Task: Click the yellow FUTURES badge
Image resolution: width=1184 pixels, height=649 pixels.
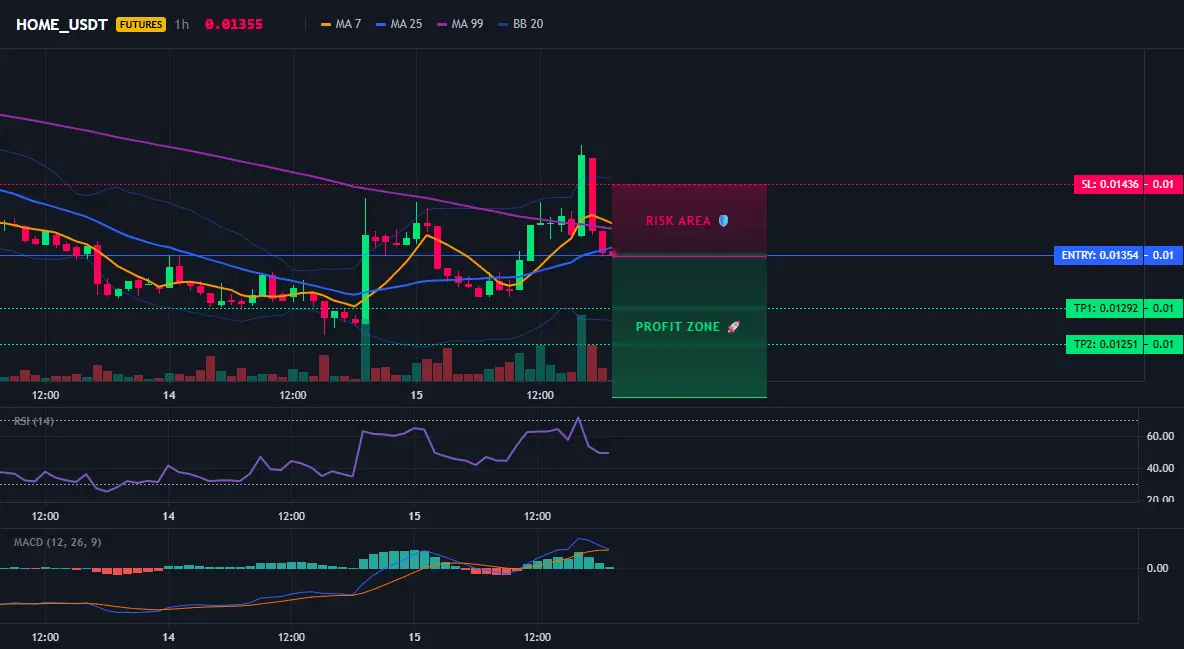Action: point(140,24)
